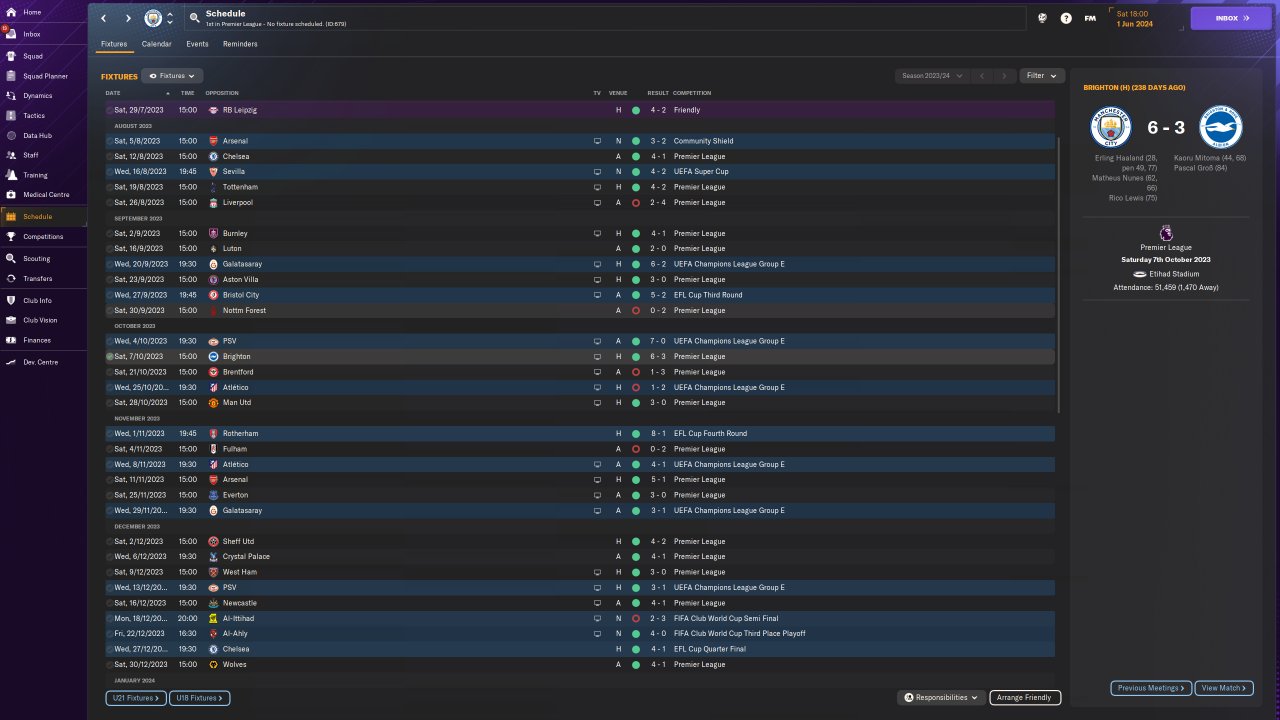Go to the previous season arrow
The width and height of the screenshot is (1280, 720).
pos(983,76)
